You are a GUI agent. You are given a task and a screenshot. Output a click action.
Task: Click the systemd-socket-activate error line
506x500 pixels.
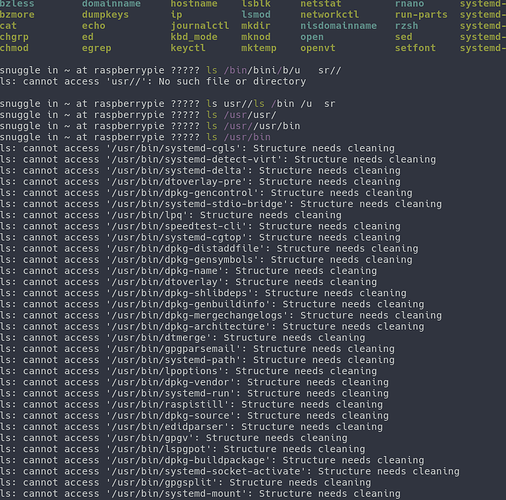(x=230, y=471)
